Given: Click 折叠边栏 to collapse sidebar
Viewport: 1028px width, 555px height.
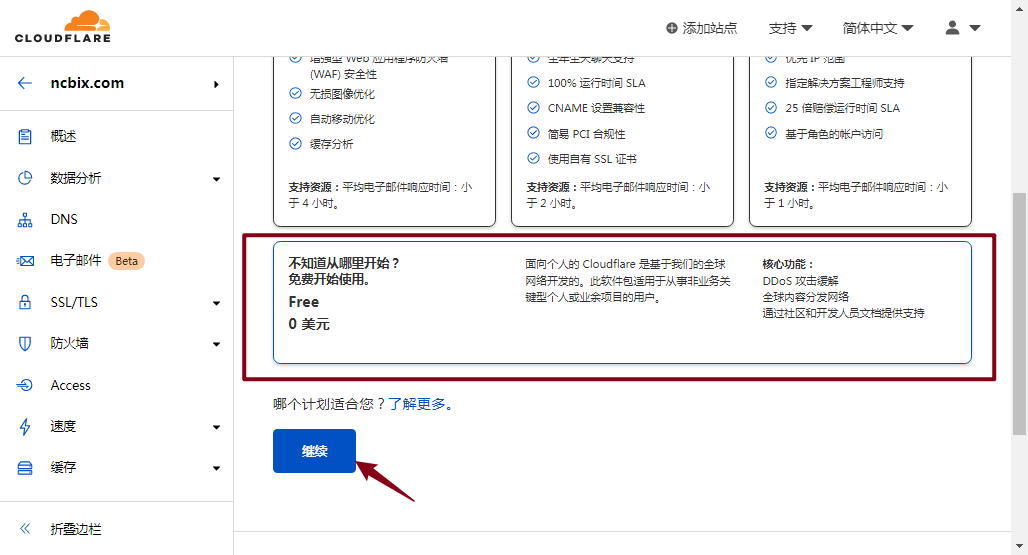Looking at the screenshot, I should pyautogui.click(x=76, y=529).
